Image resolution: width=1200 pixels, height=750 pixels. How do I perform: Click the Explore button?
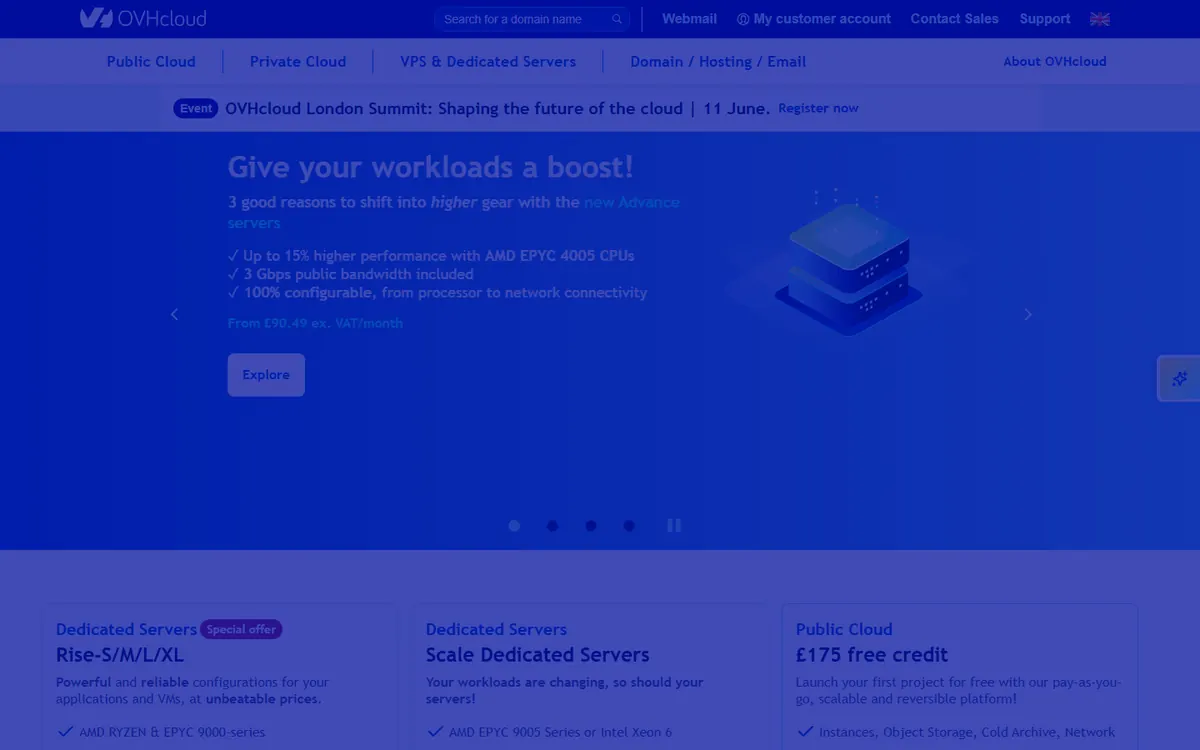(x=266, y=375)
